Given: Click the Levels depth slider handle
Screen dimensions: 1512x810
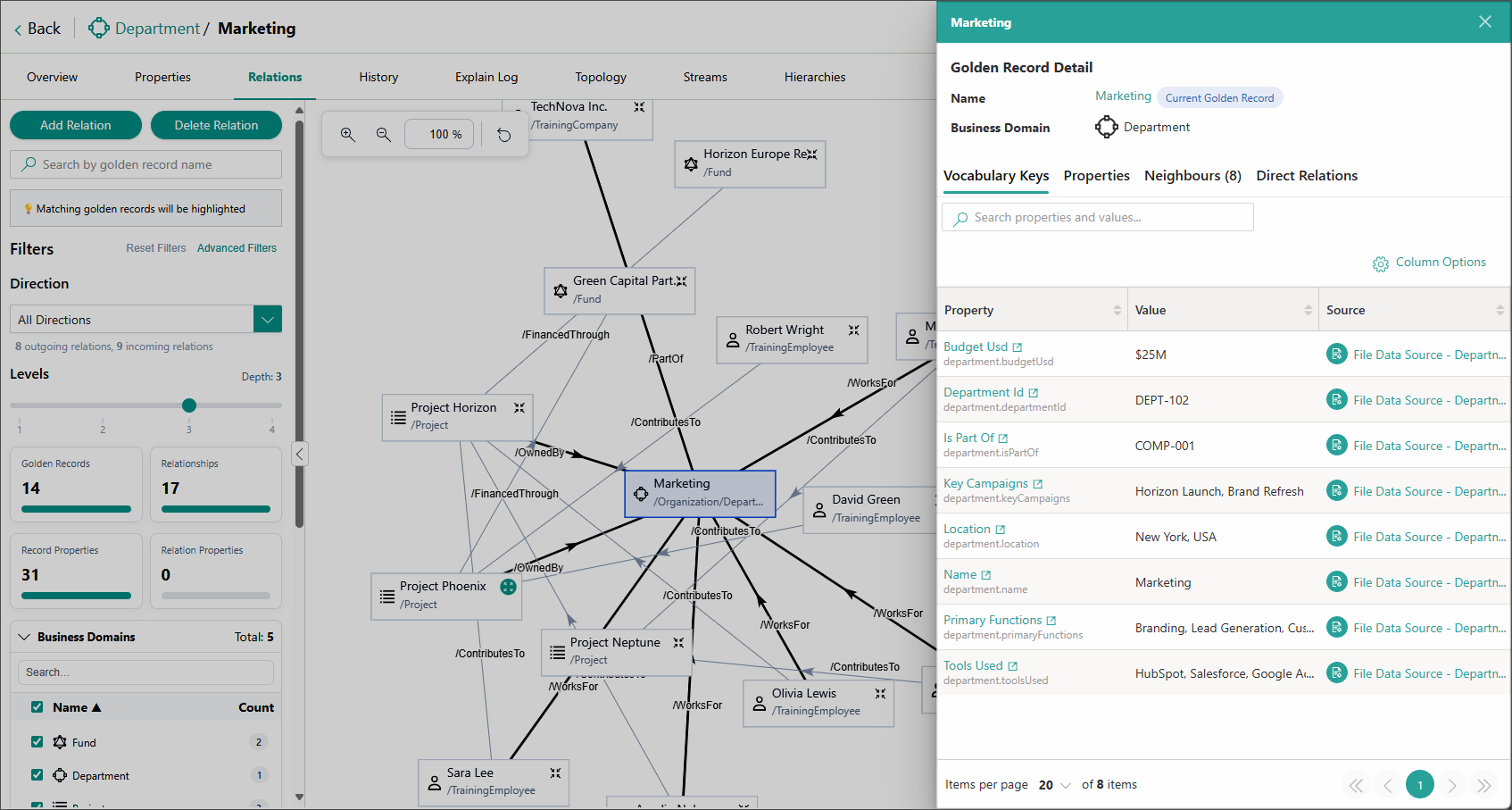Looking at the screenshot, I should point(189,405).
